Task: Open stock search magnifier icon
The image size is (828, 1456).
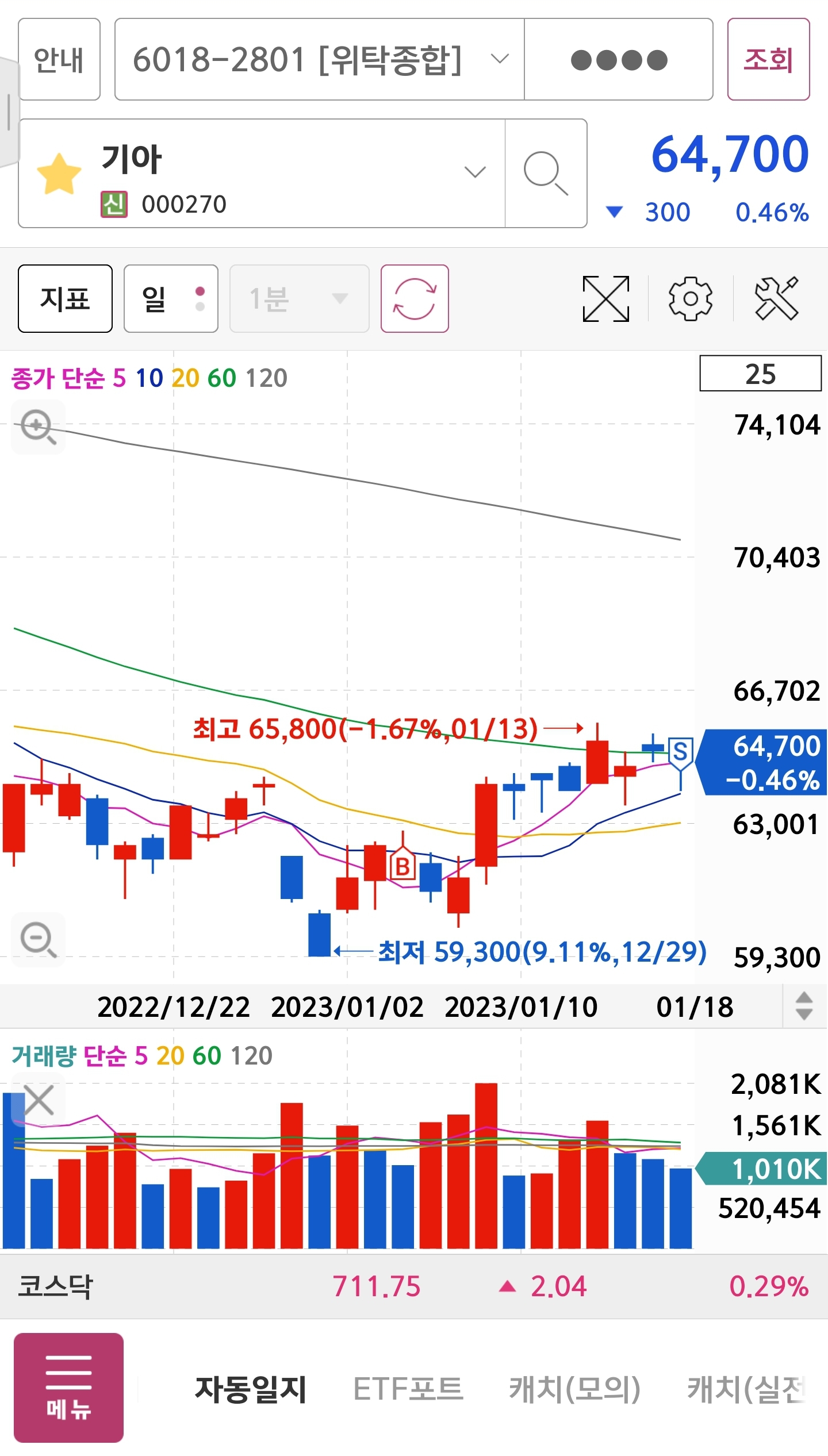Action: click(x=546, y=174)
